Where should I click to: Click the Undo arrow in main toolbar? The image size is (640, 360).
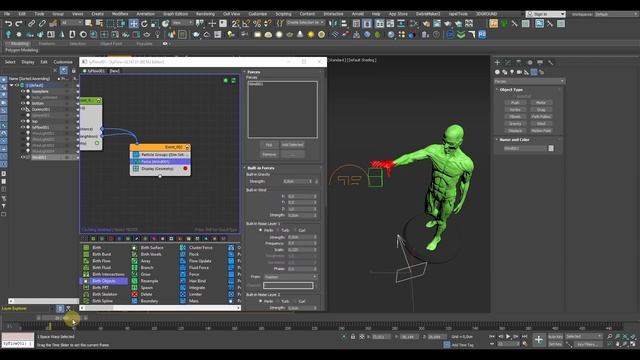tap(8, 24)
